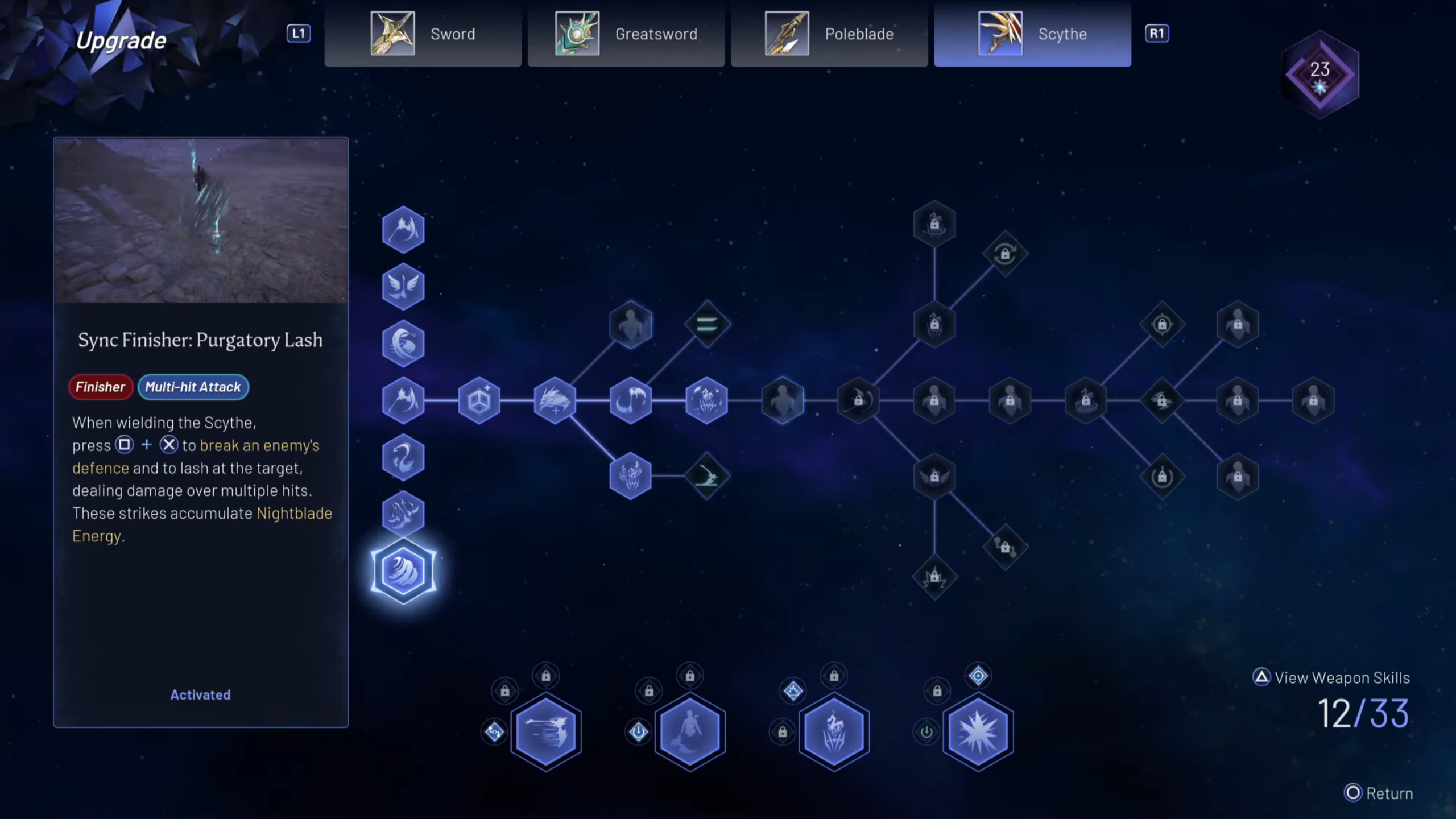The height and width of the screenshot is (819, 1456).
Task: Select the locked spiky-crown diamond at tree bottom
Action: [934, 577]
